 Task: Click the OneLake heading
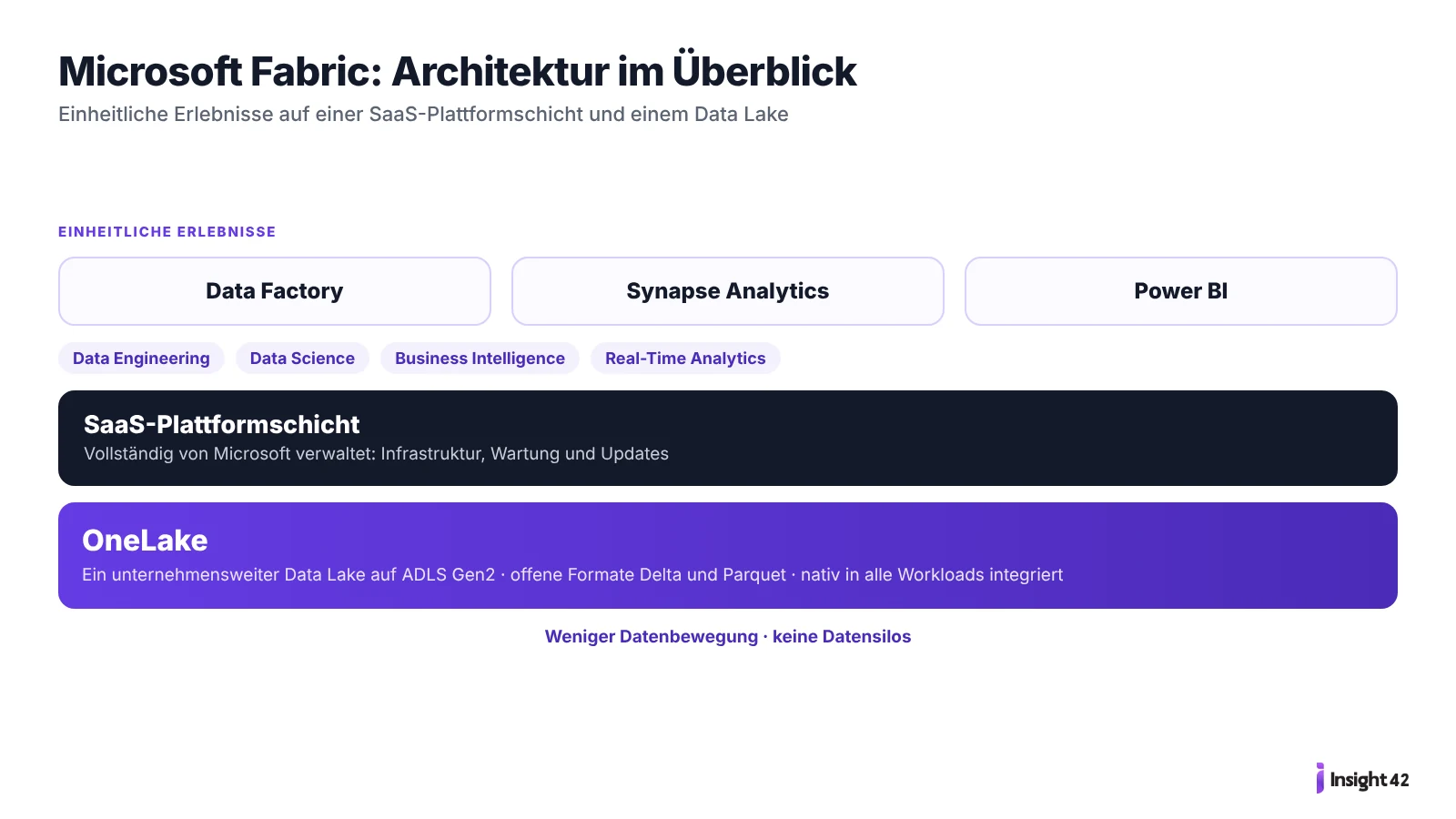pyautogui.click(x=145, y=541)
